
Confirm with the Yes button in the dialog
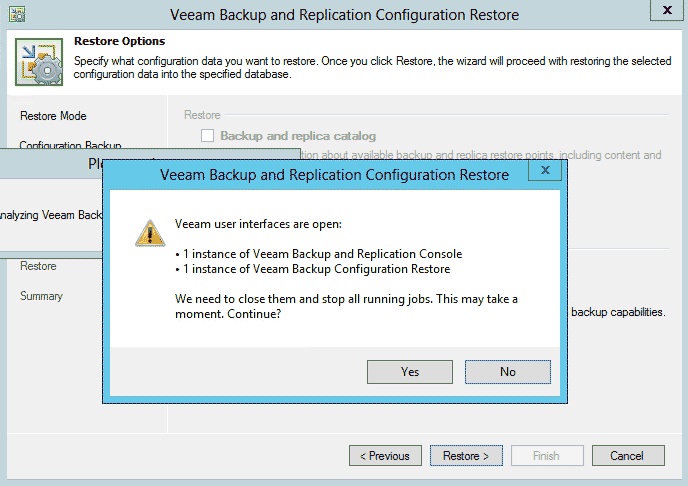(409, 372)
